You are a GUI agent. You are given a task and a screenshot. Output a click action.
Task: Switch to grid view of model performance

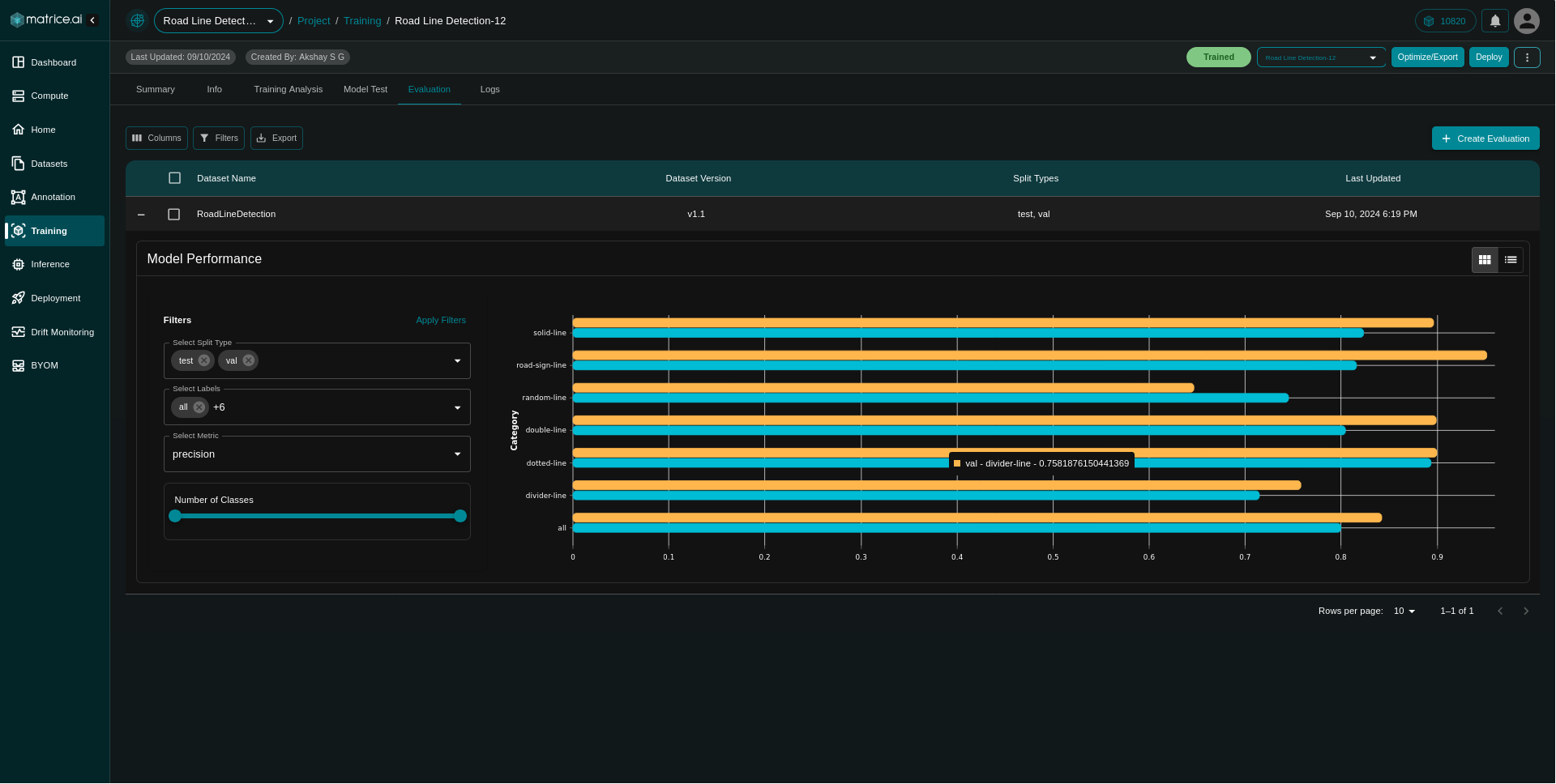[x=1485, y=260]
